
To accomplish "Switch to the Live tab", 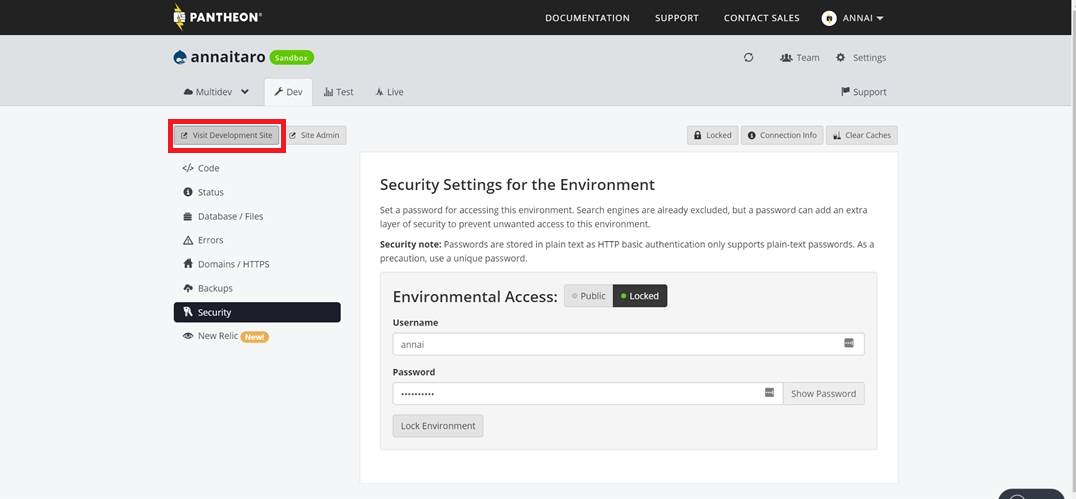I will coord(389,92).
